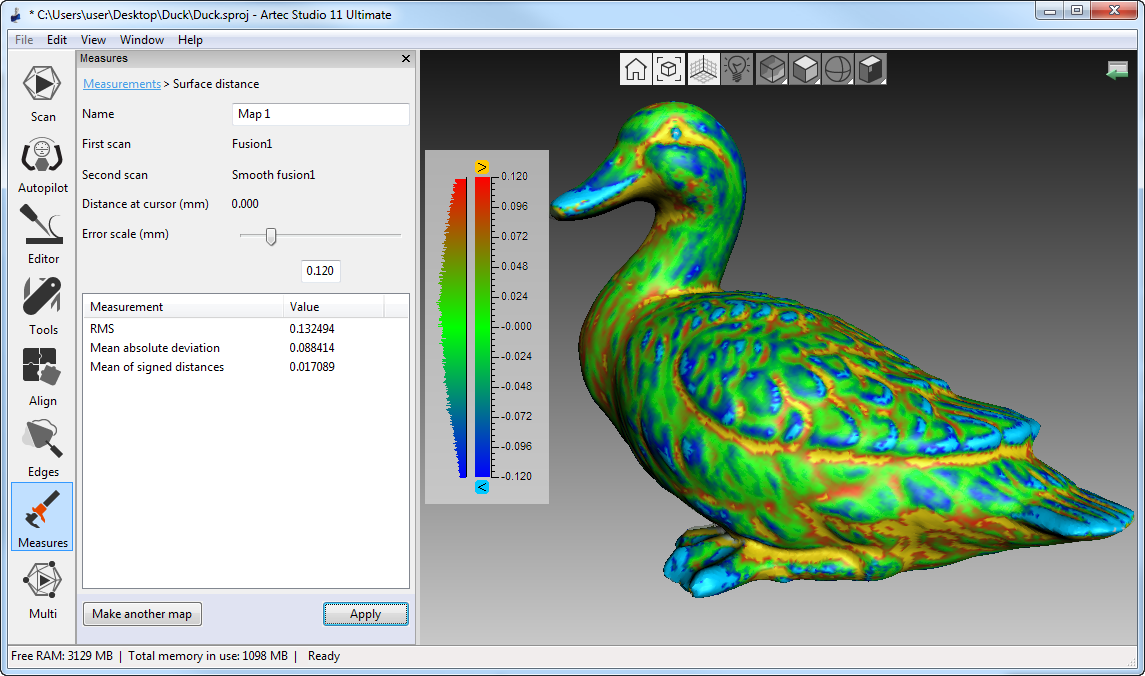
Task: Open the Edges panel
Action: [x=42, y=449]
